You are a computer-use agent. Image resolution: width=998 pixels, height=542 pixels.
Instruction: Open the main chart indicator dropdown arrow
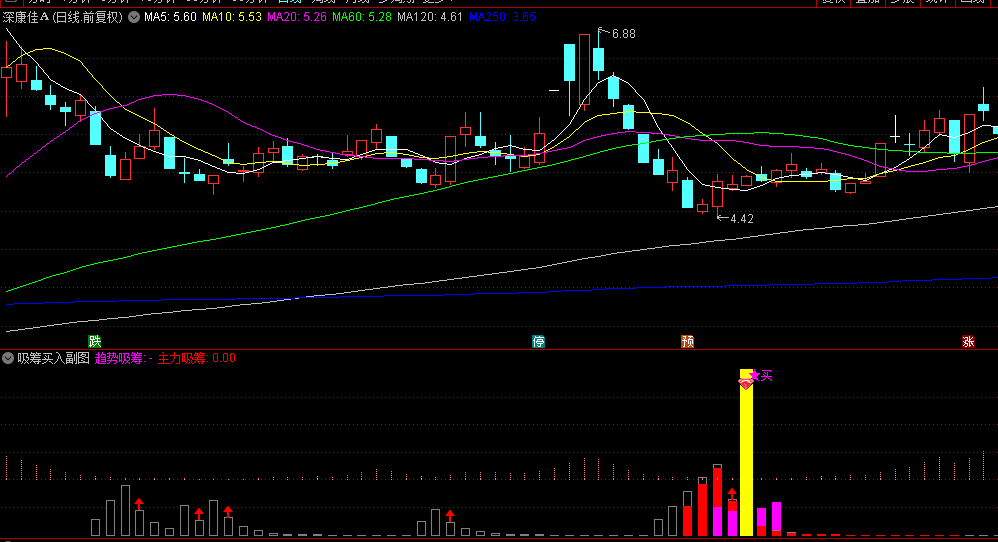pyautogui.click(x=134, y=17)
